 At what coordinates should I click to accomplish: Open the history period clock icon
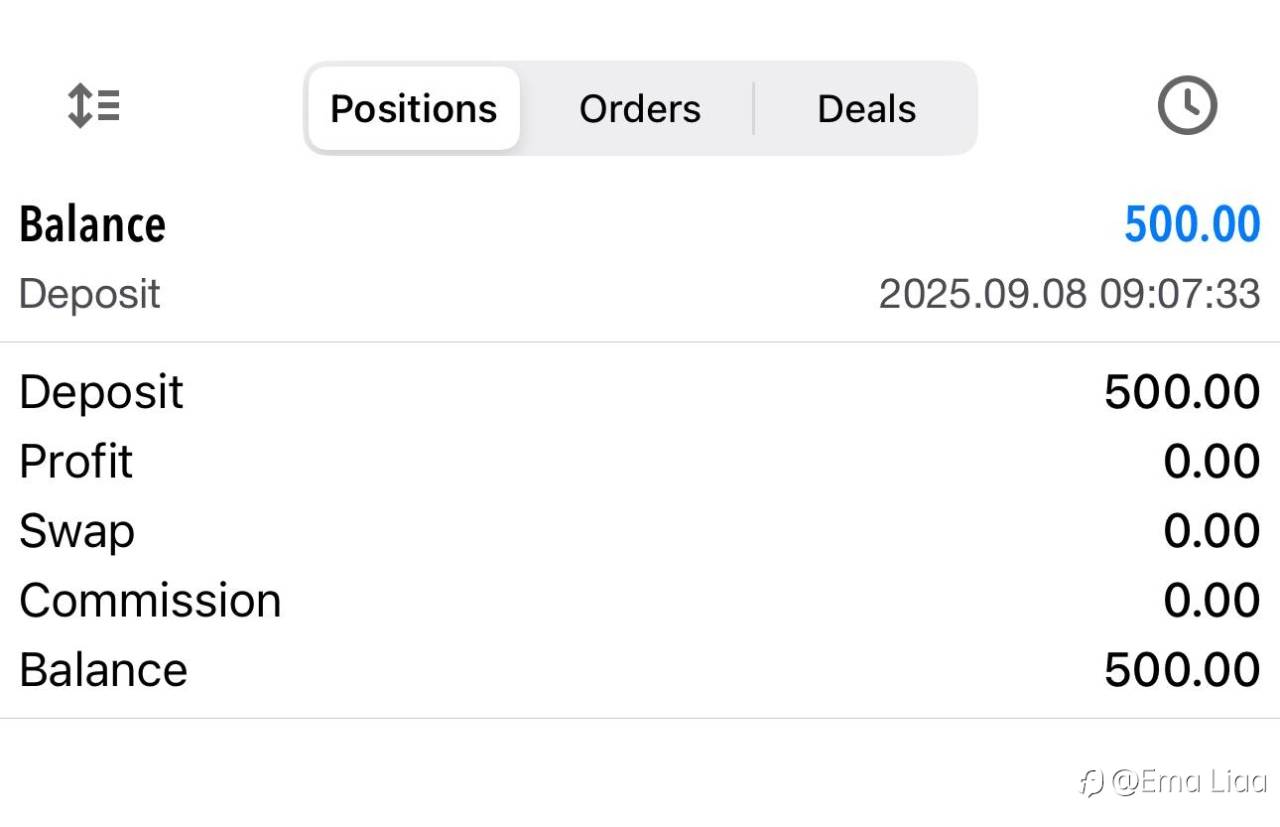click(x=1187, y=106)
